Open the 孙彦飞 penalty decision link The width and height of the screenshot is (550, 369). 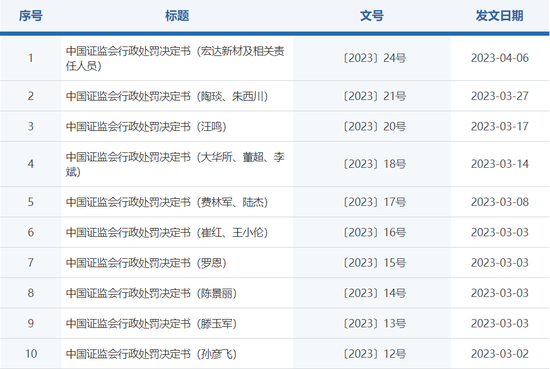151,354
